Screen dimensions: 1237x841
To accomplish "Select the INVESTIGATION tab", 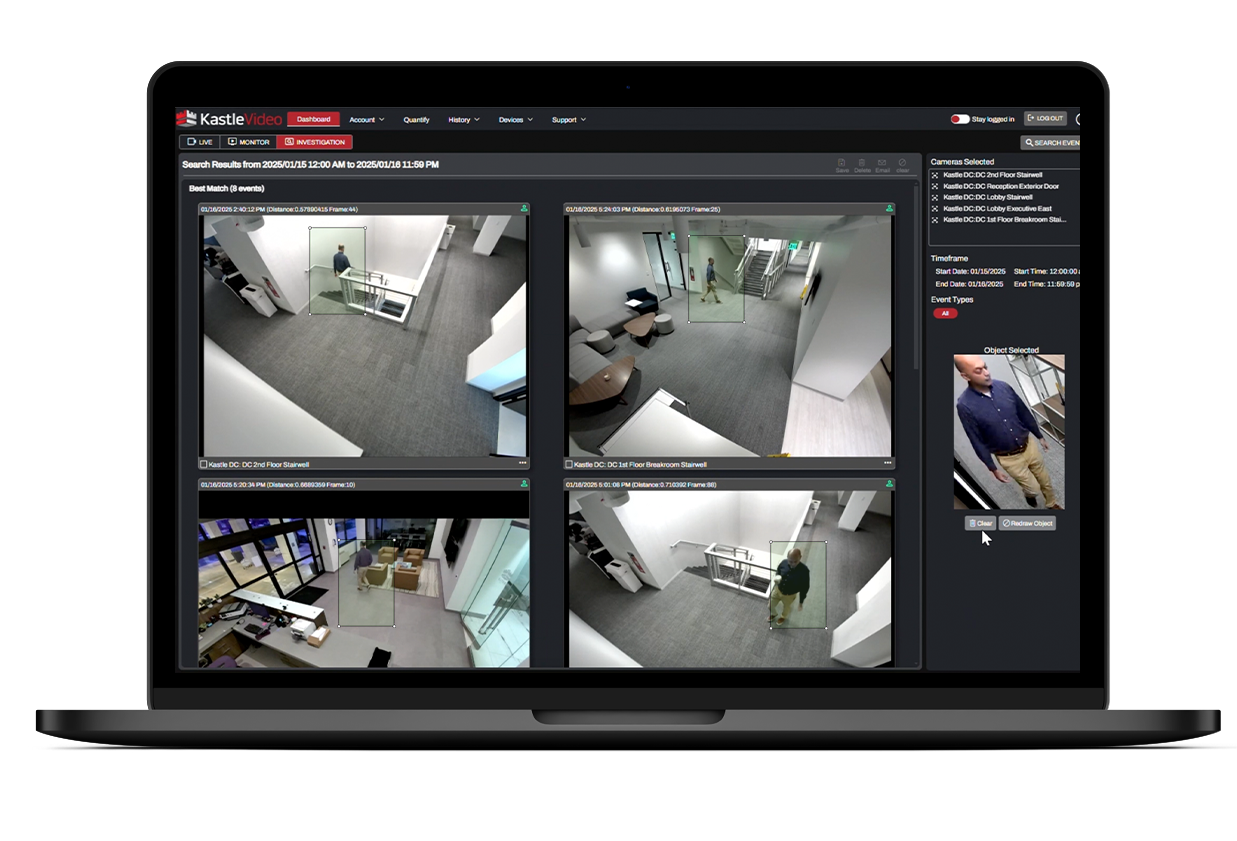I will coord(315,142).
